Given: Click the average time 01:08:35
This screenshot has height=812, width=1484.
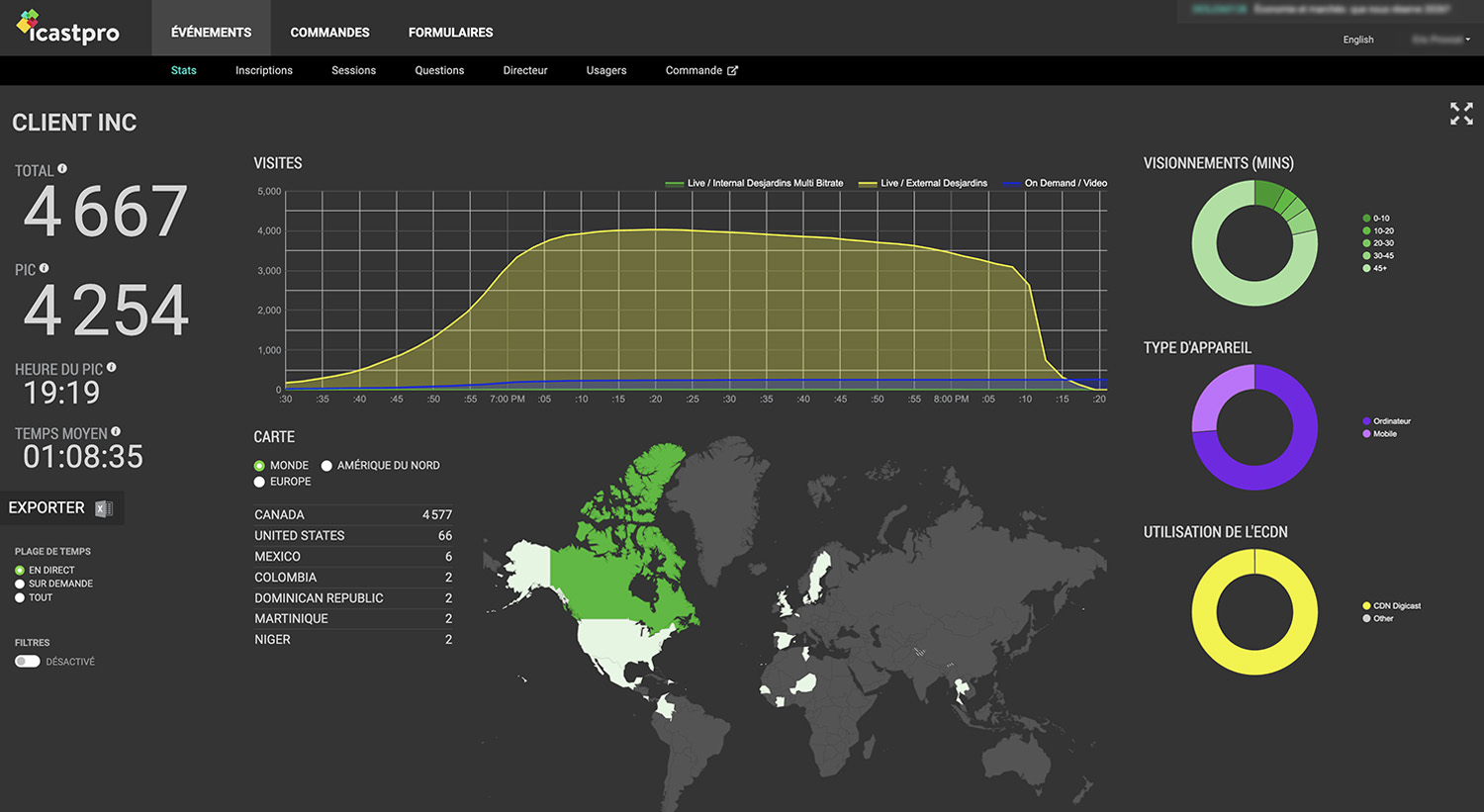Looking at the screenshot, I should tap(83, 457).
